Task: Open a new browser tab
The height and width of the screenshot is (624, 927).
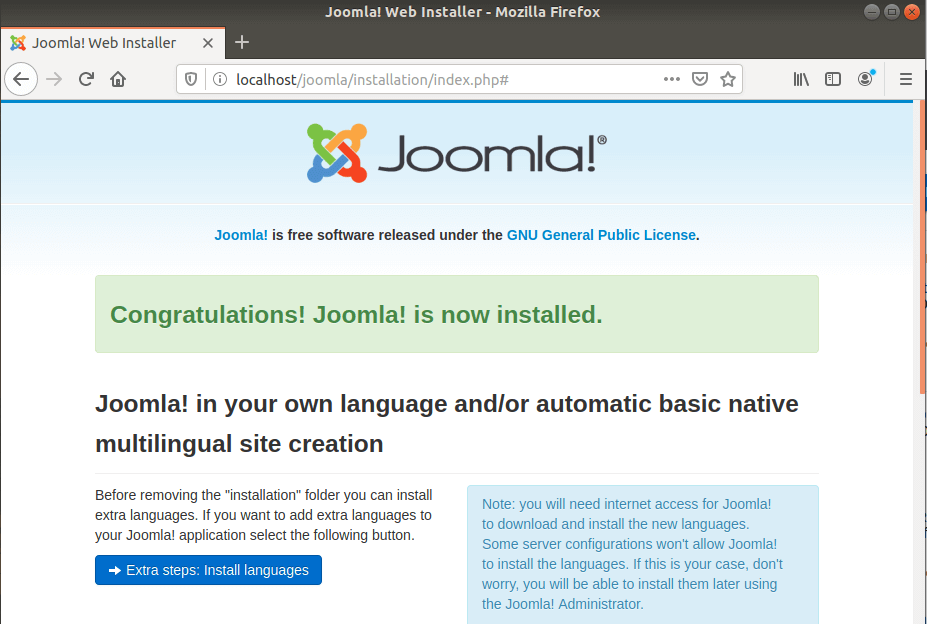Action: pos(242,42)
